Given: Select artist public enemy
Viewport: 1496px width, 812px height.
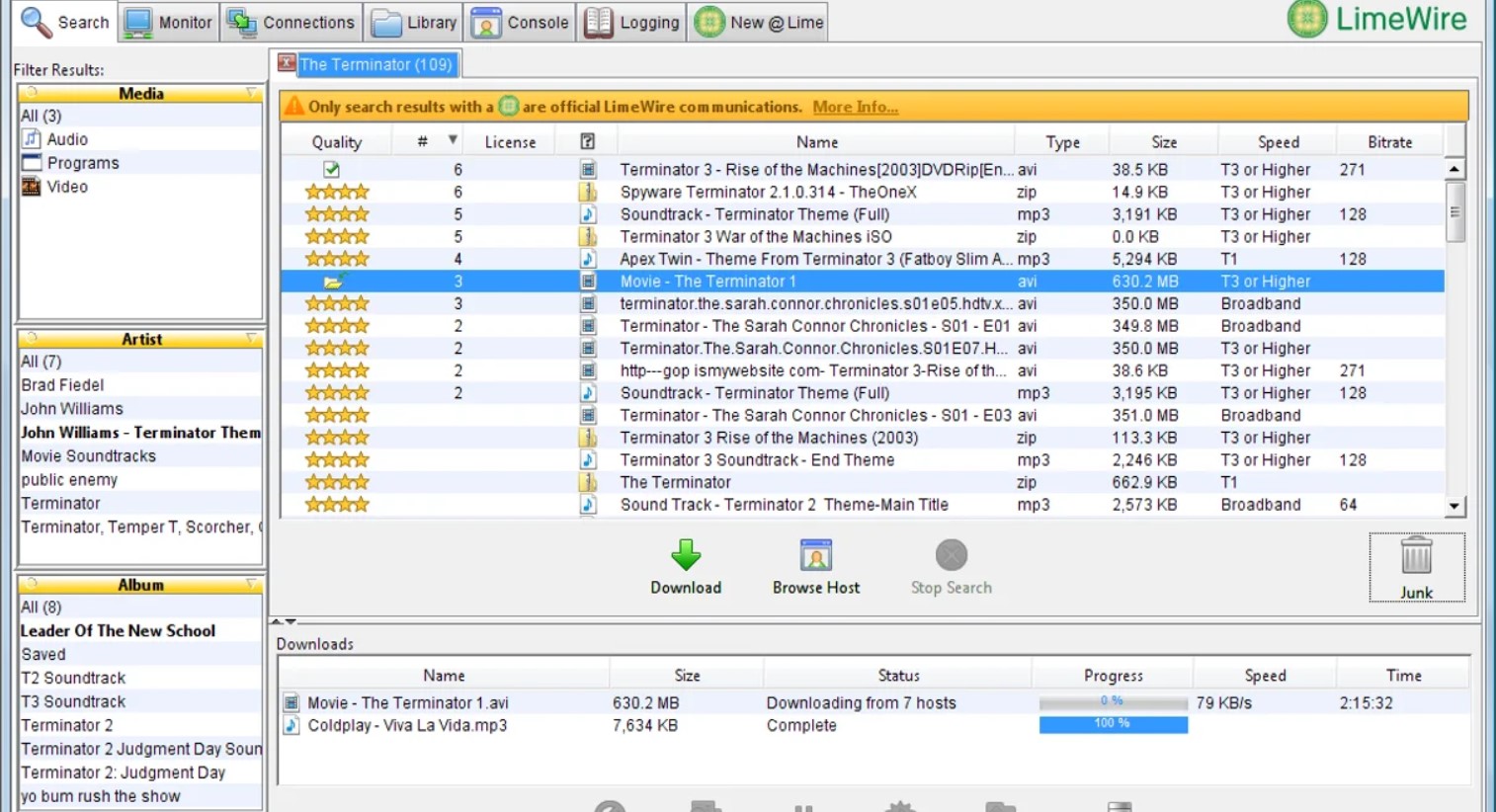Looking at the screenshot, I should [141, 480].
